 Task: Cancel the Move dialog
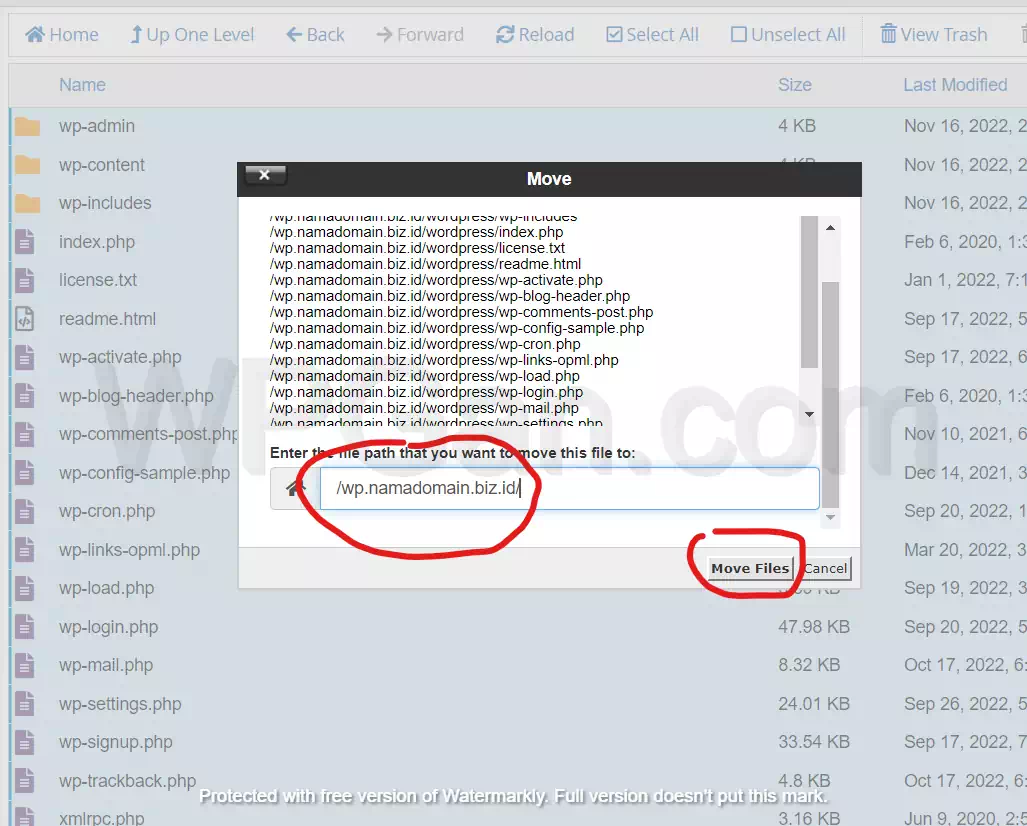(x=825, y=569)
